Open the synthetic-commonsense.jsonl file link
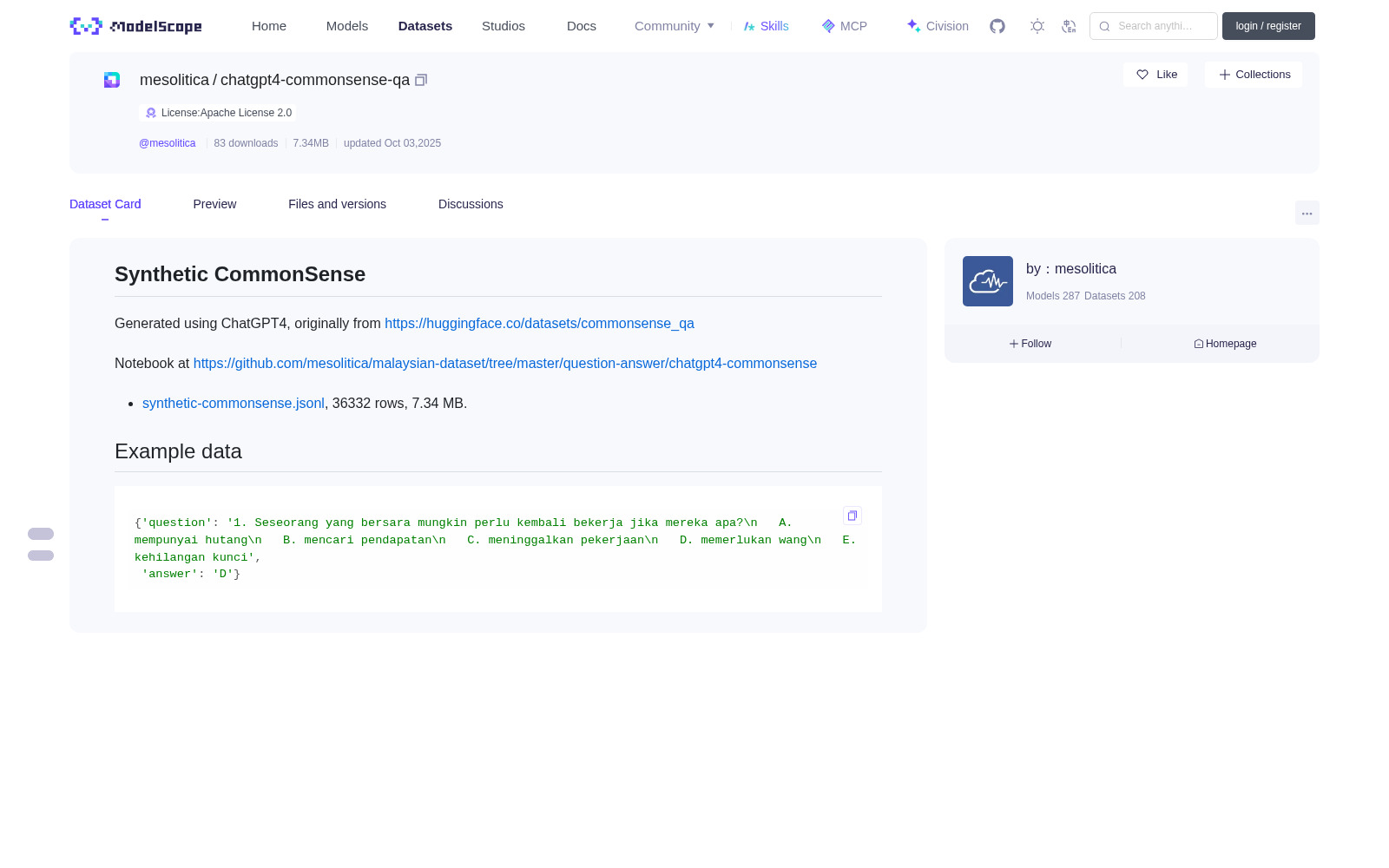1389x868 pixels. click(234, 403)
